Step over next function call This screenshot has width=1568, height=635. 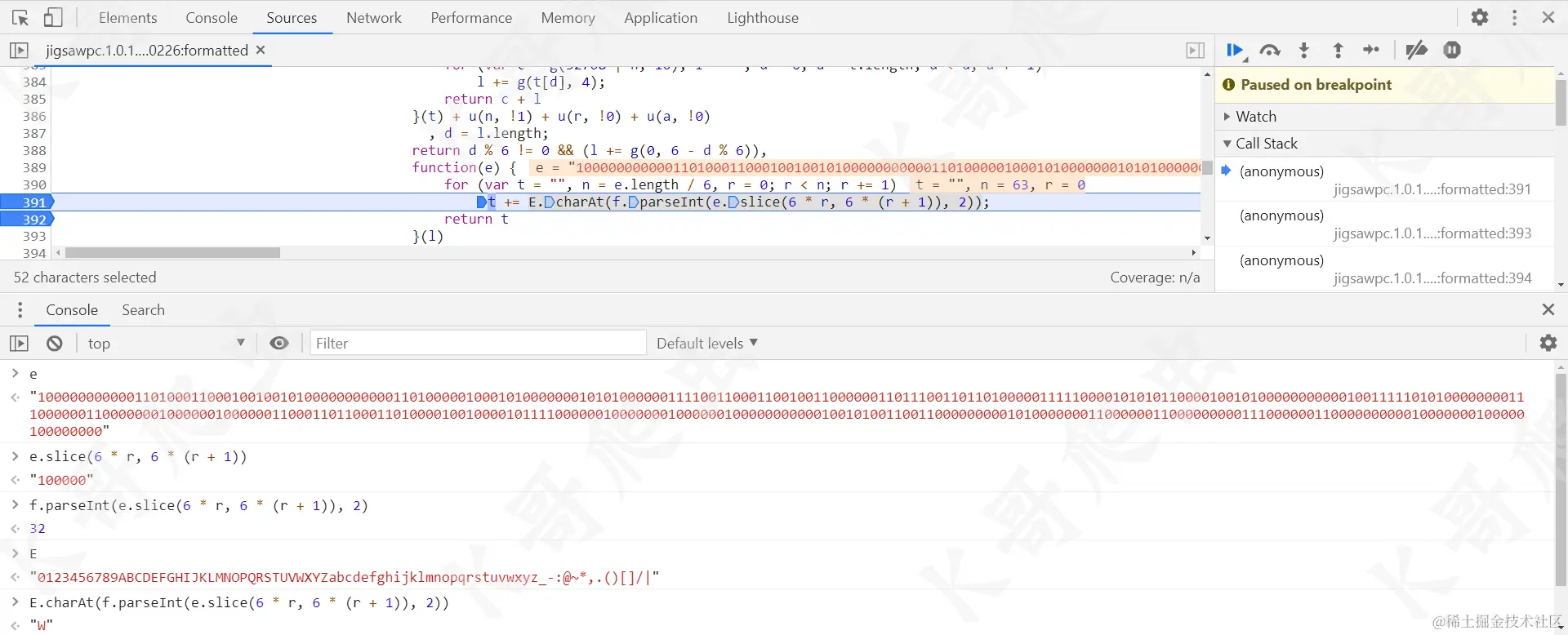click(1270, 50)
